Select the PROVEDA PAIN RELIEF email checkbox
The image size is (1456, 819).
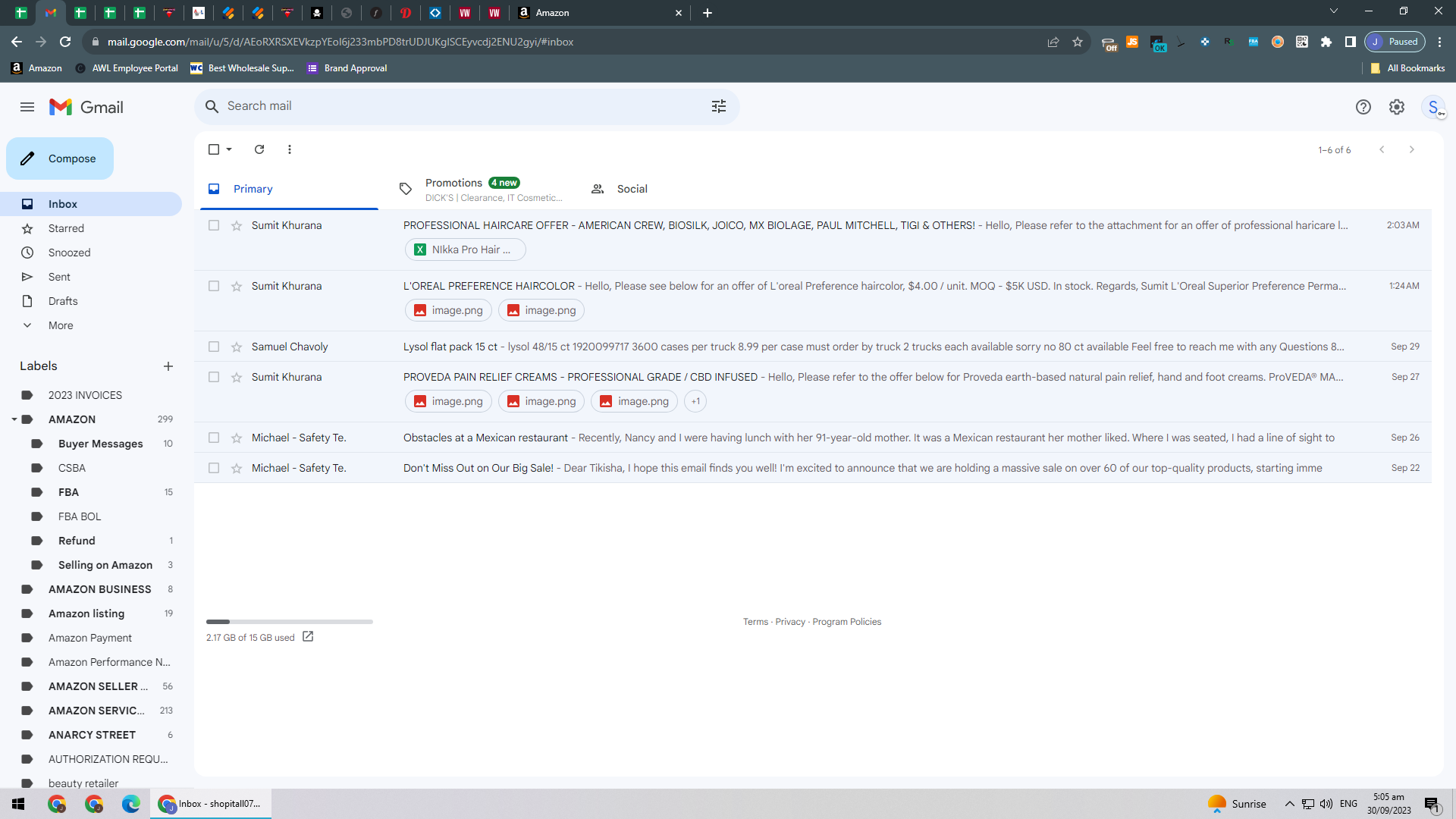(x=214, y=377)
